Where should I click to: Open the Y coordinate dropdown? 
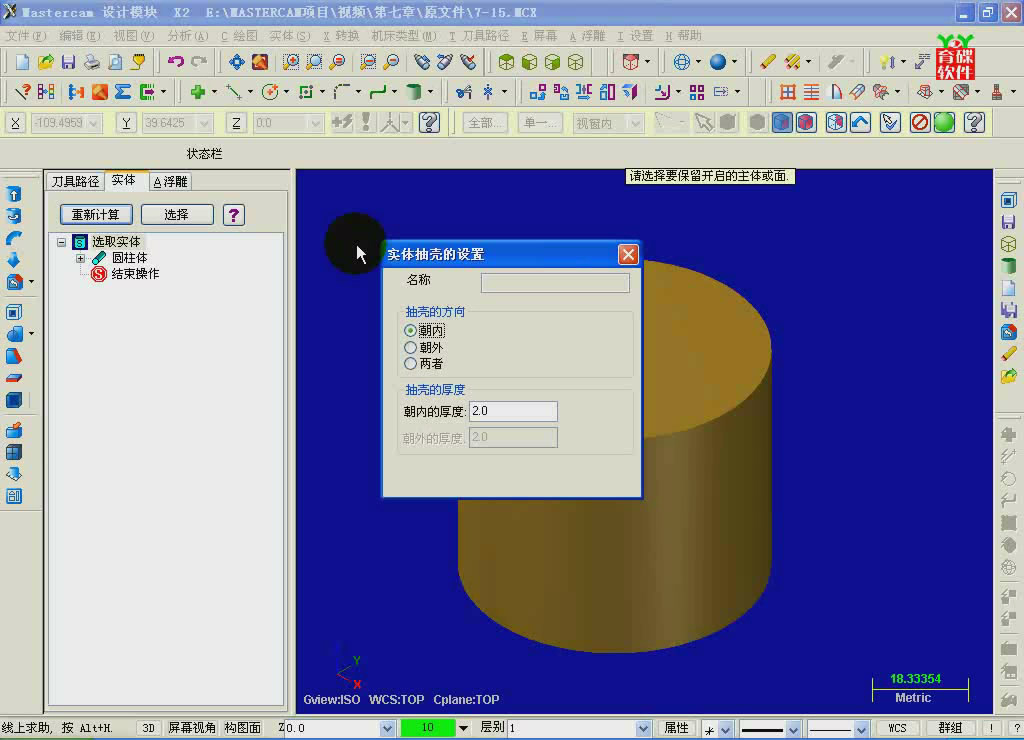tap(204, 123)
